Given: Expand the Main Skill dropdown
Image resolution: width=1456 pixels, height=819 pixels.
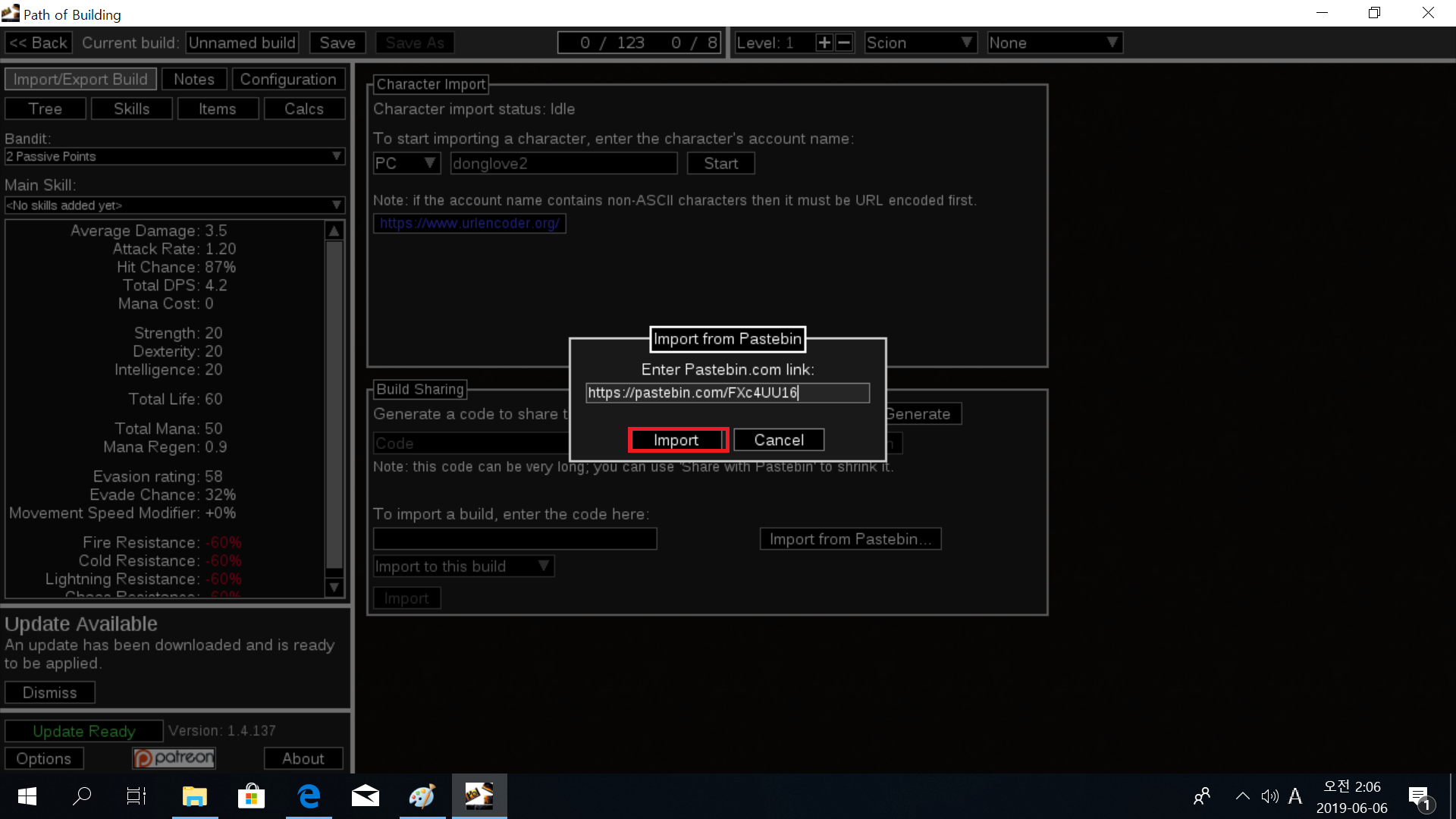Looking at the screenshot, I should (x=174, y=206).
